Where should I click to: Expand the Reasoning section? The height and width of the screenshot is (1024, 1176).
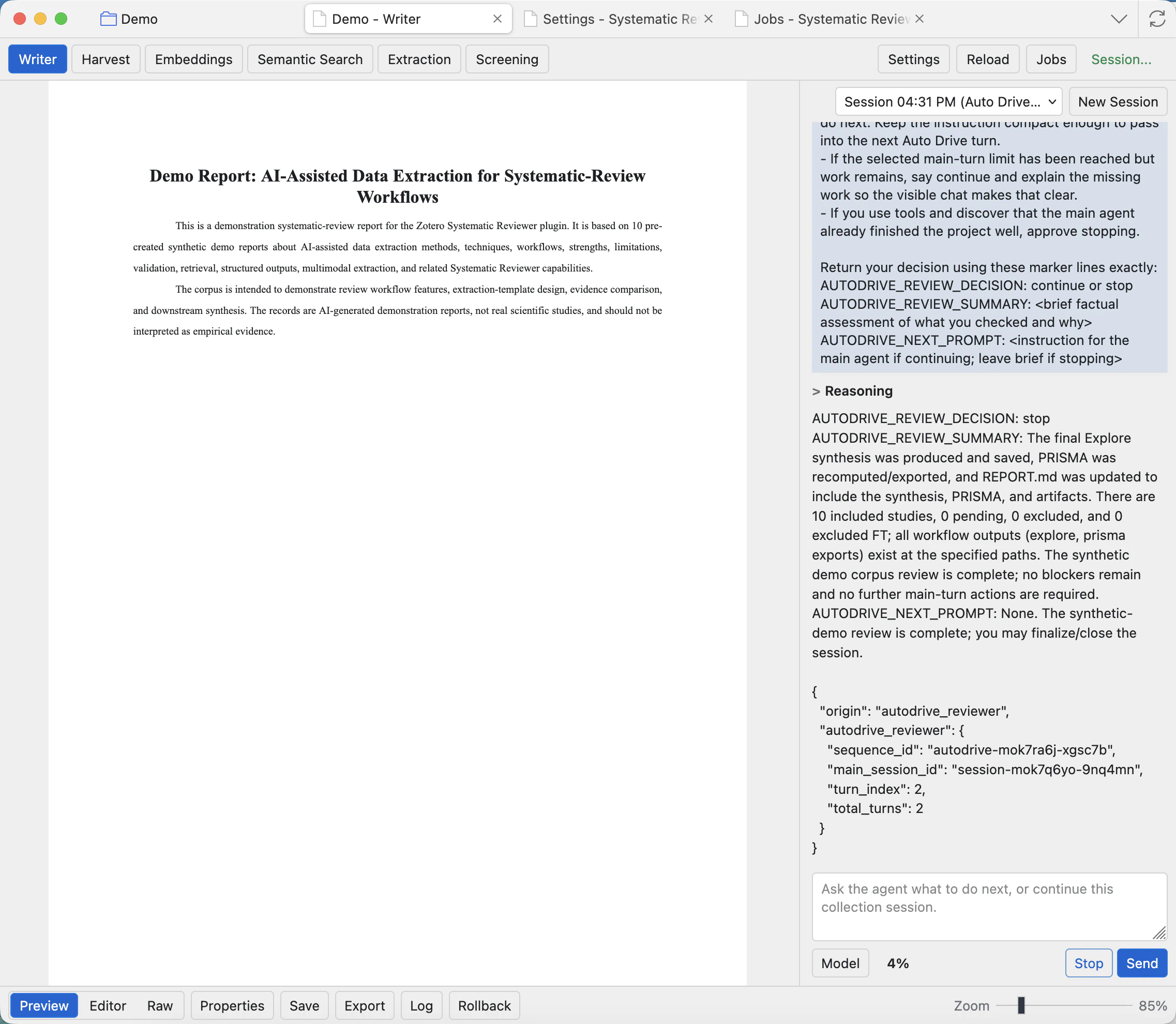(852, 391)
